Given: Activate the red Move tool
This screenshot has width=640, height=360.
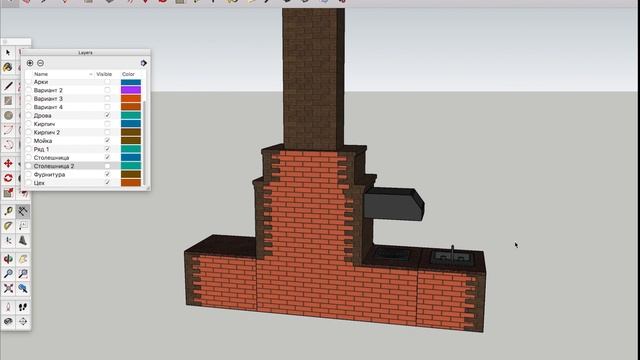Looking at the screenshot, I should (x=8, y=163).
